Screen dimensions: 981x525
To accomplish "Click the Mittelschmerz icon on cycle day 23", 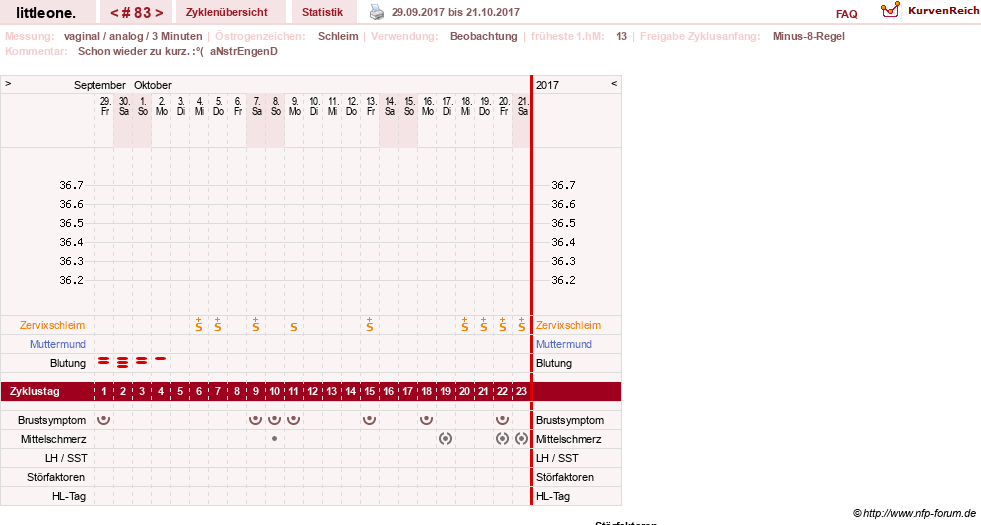I will pyautogui.click(x=522, y=439).
